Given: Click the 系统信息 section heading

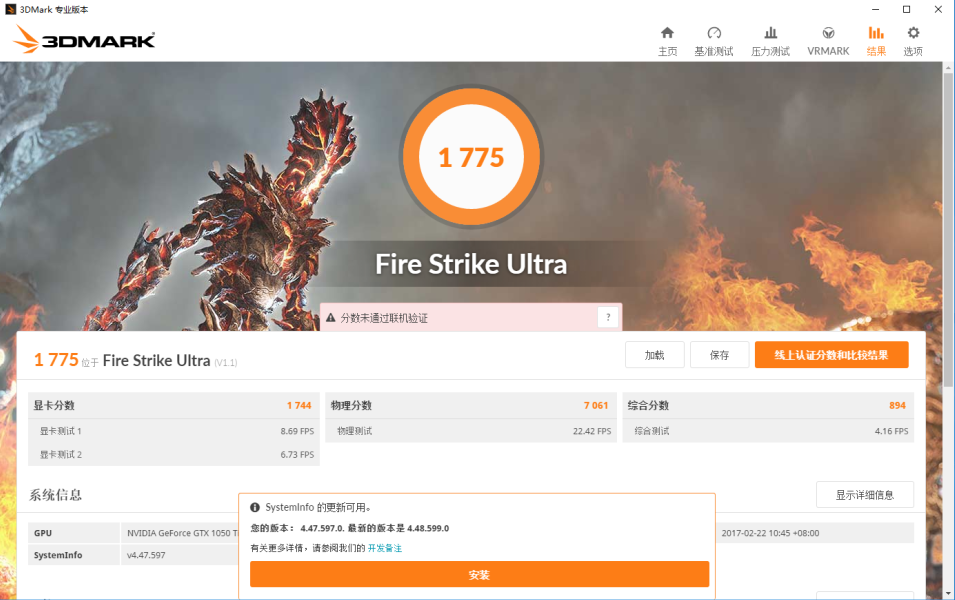Looking at the screenshot, I should [55, 495].
